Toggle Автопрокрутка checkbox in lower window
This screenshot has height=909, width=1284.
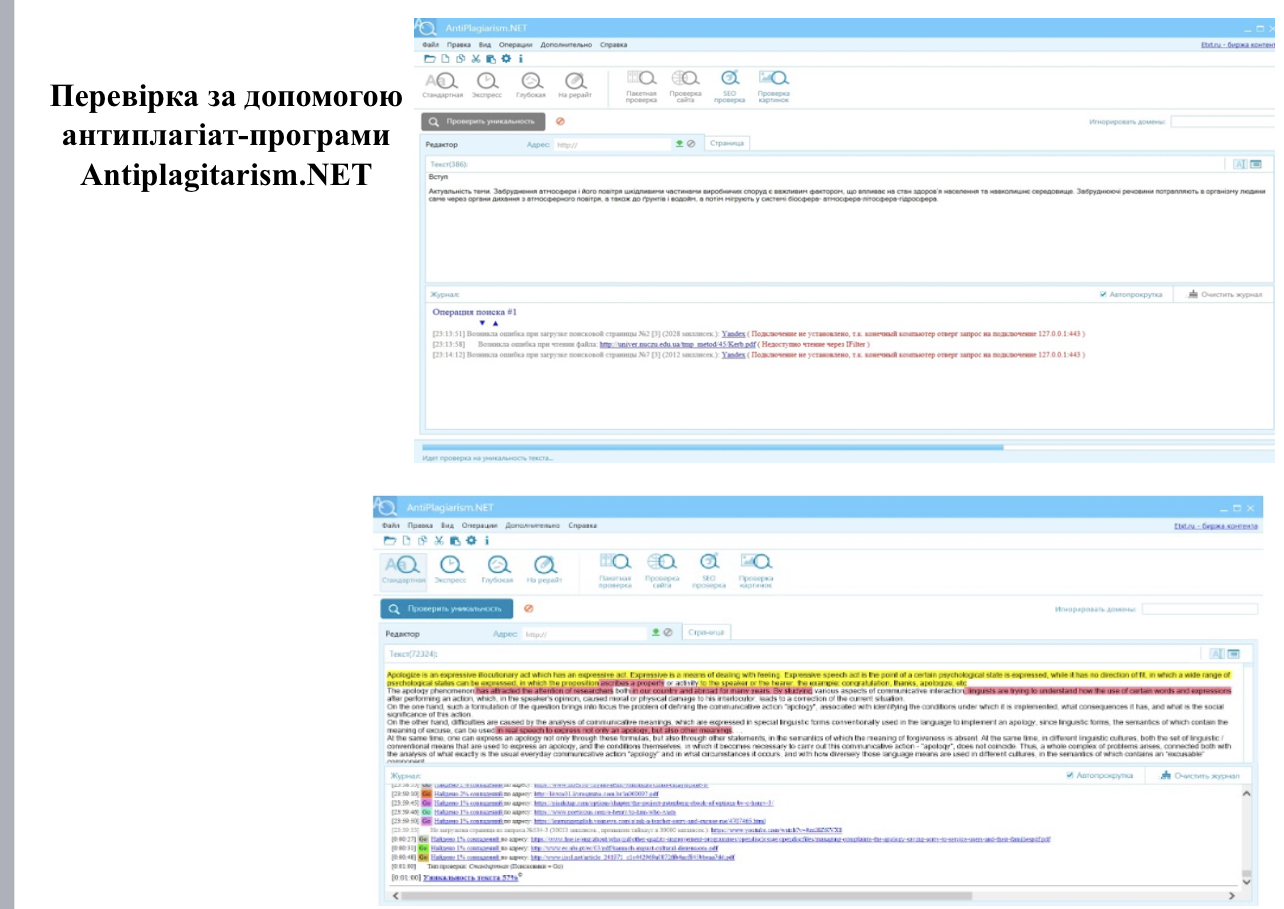tap(1070, 775)
